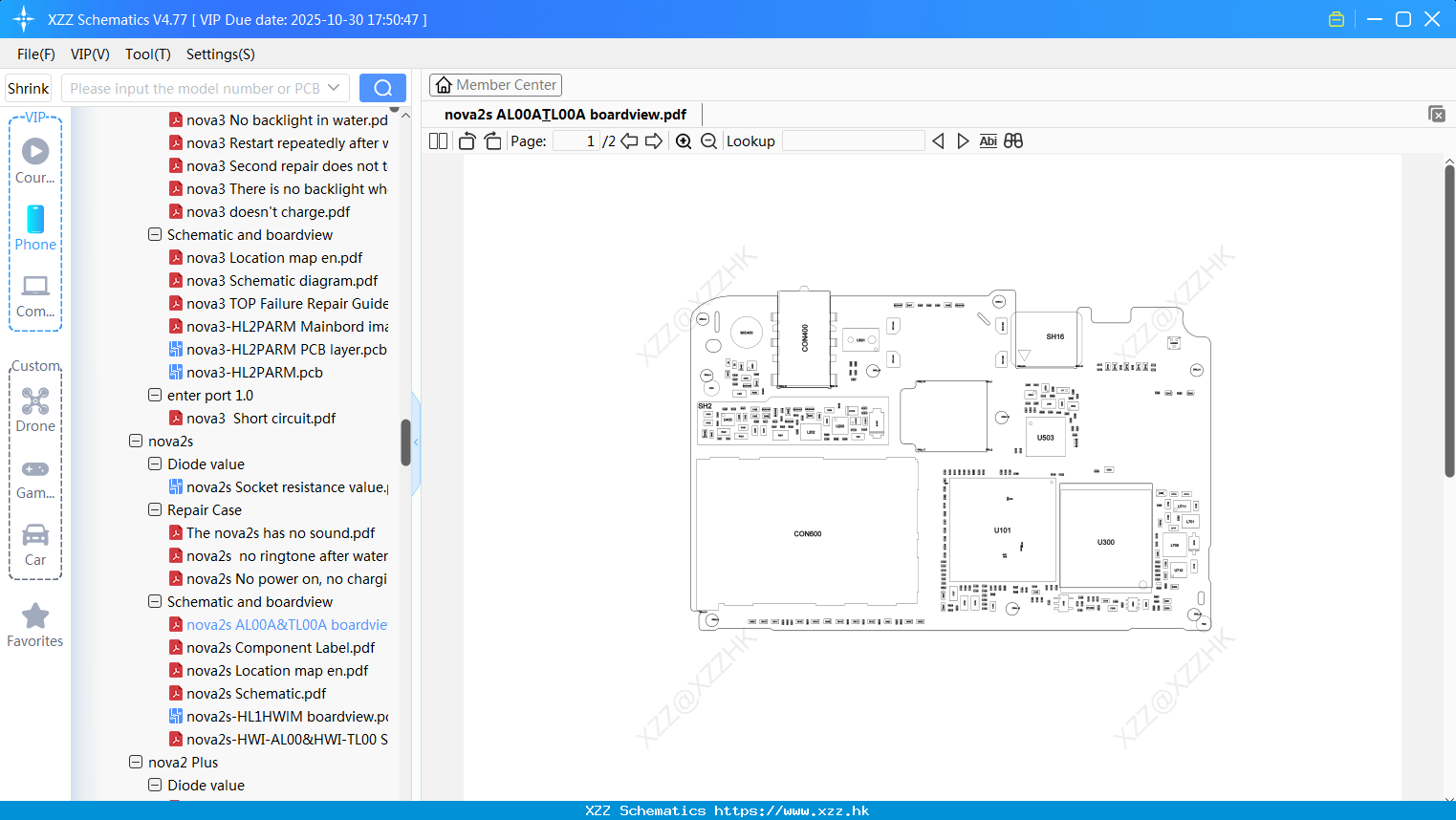Open nova2s No power on, no charging file
Screen dimensions: 1456x820
[278, 578]
